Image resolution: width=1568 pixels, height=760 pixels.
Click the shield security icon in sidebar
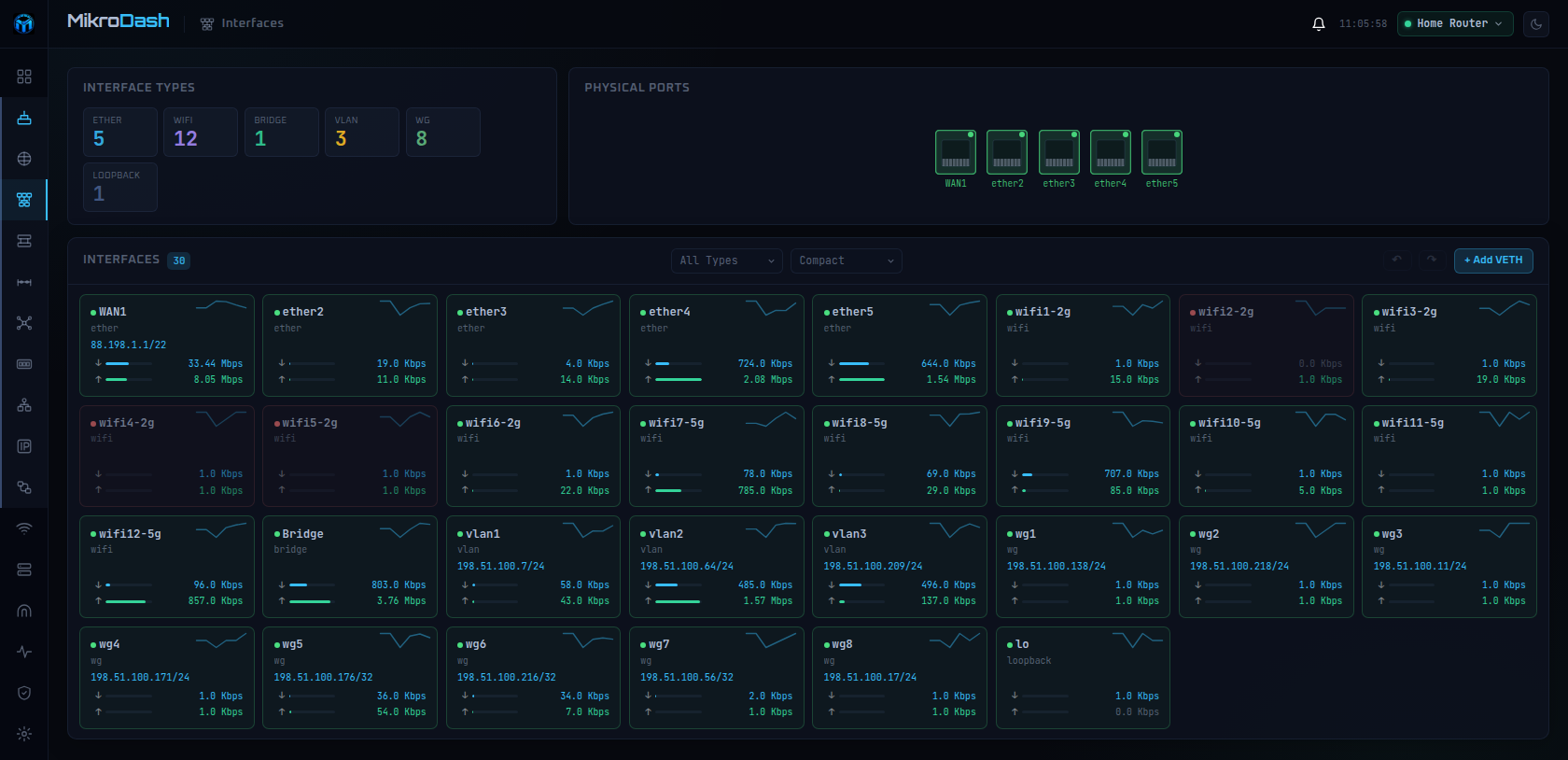pyautogui.click(x=24, y=693)
